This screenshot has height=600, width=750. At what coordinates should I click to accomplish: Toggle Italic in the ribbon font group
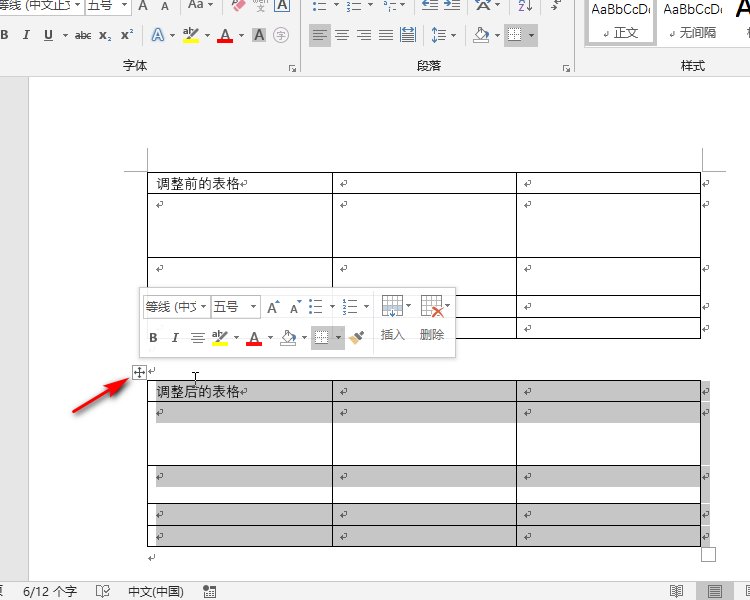[26, 35]
